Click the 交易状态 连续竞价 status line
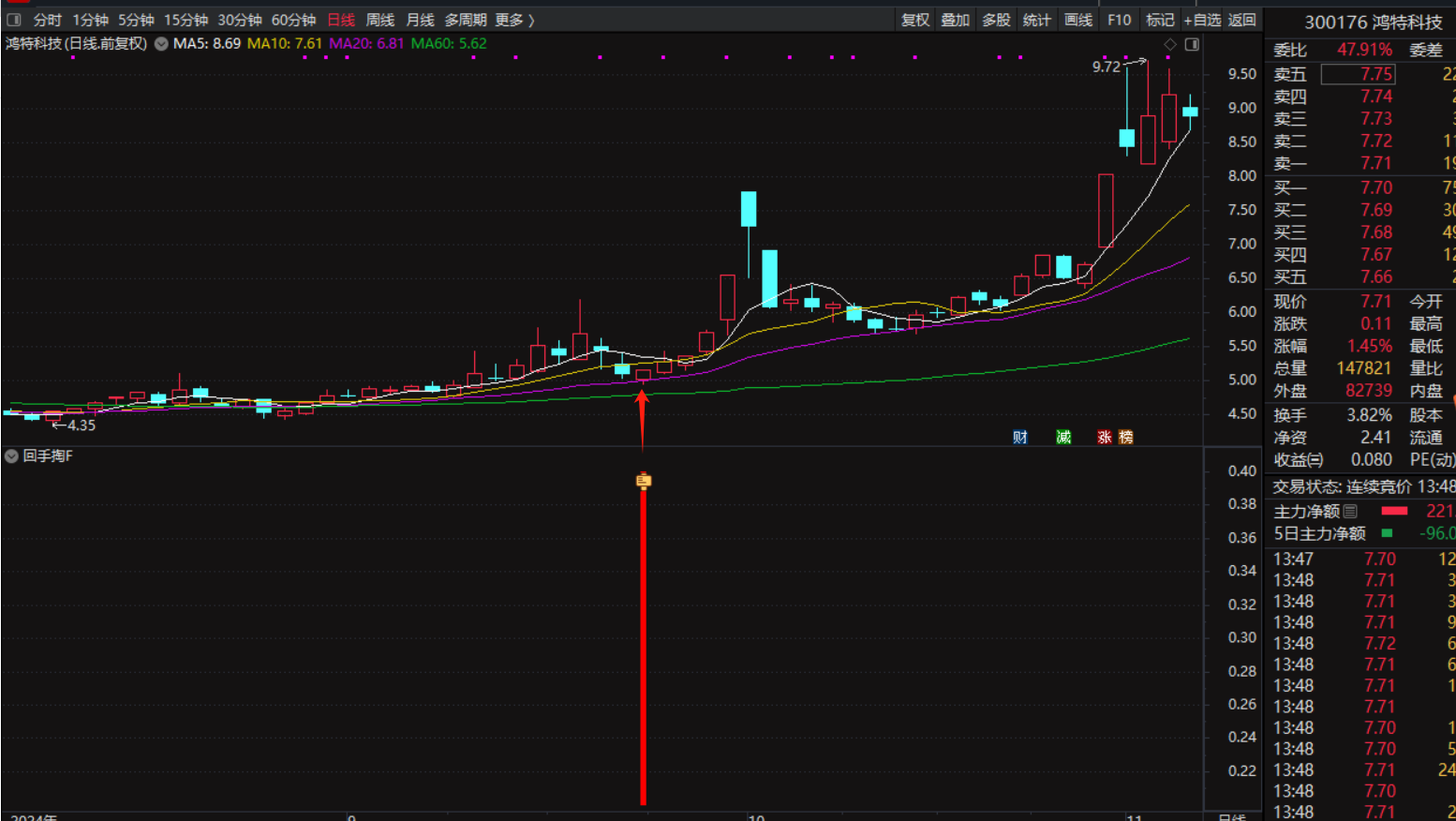Image resolution: width=1456 pixels, height=821 pixels. point(1363,487)
